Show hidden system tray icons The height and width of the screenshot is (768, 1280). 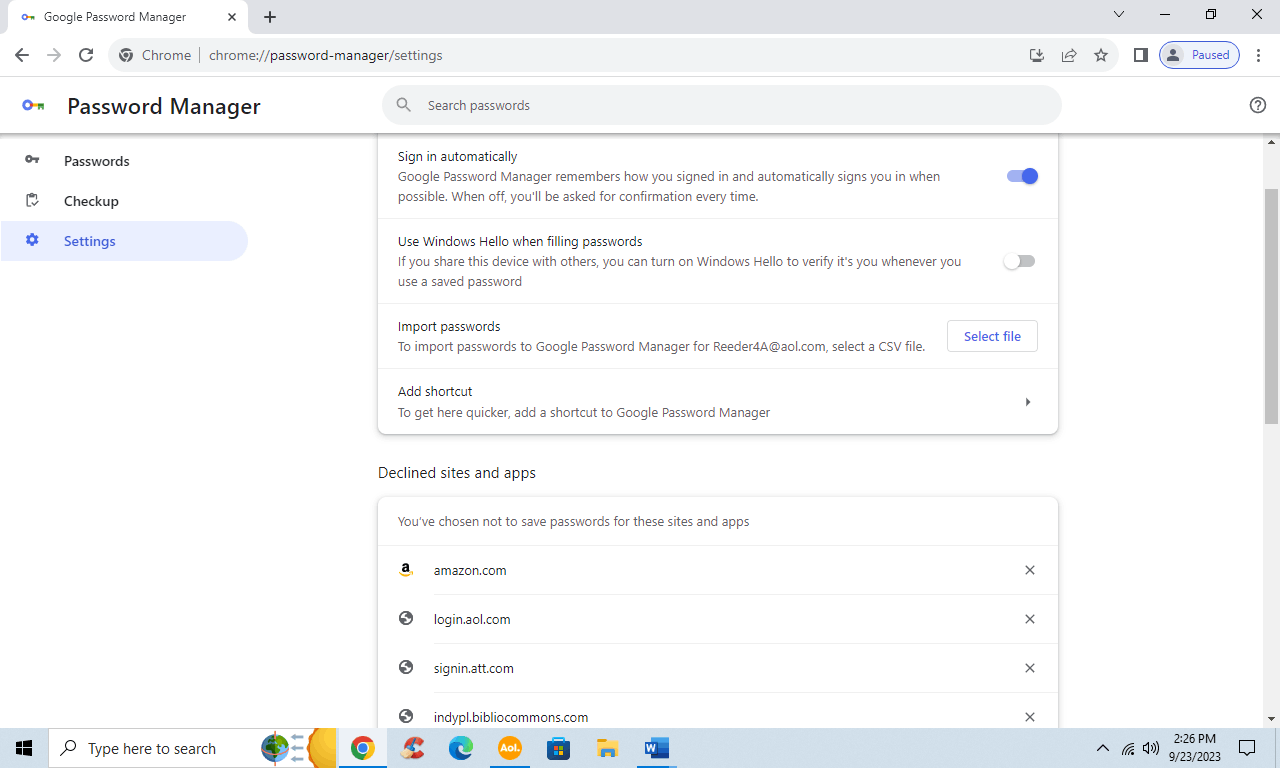click(1103, 748)
